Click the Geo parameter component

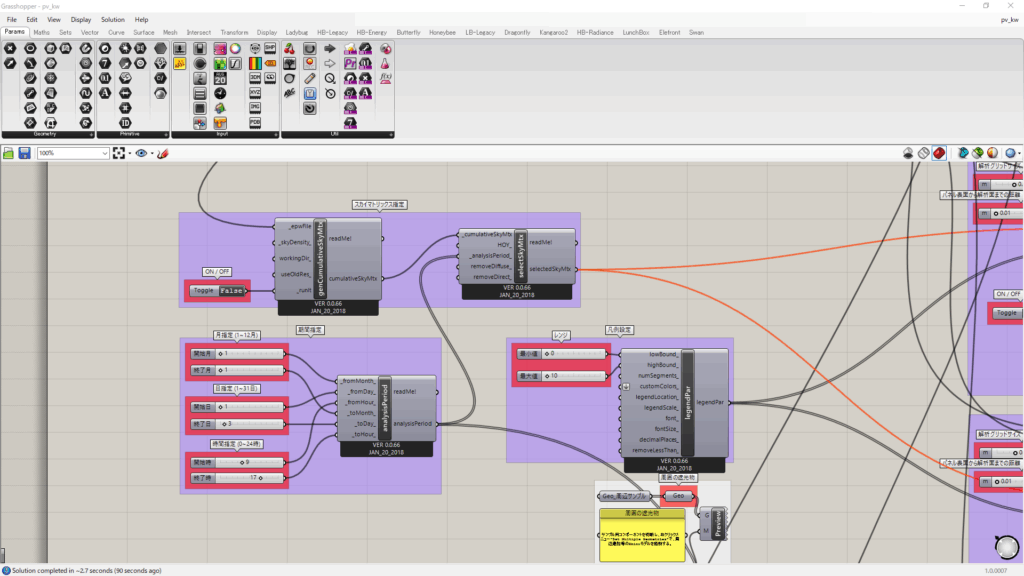678,496
